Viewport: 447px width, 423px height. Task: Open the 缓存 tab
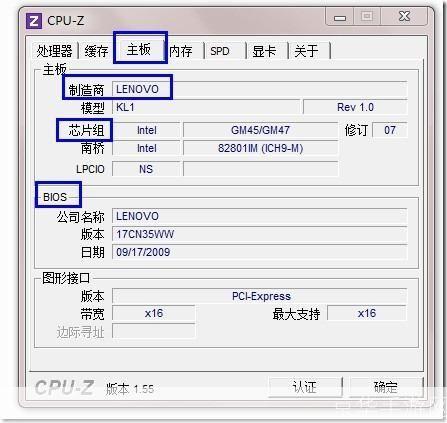(x=96, y=51)
